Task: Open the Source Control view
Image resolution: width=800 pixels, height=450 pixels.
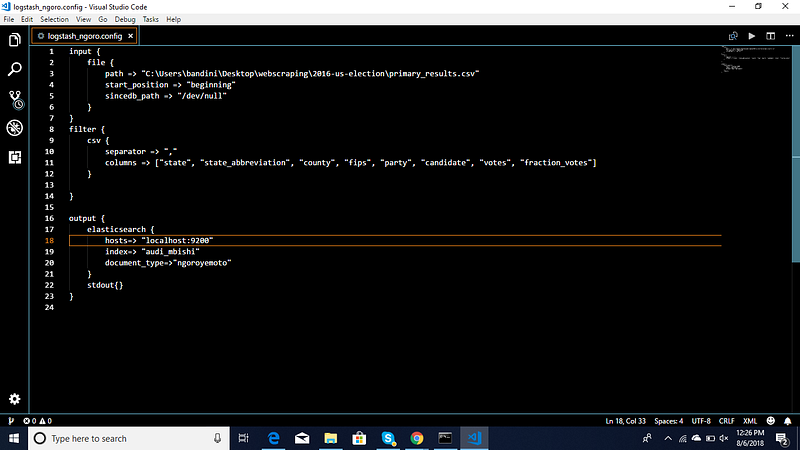Action: click(15, 99)
